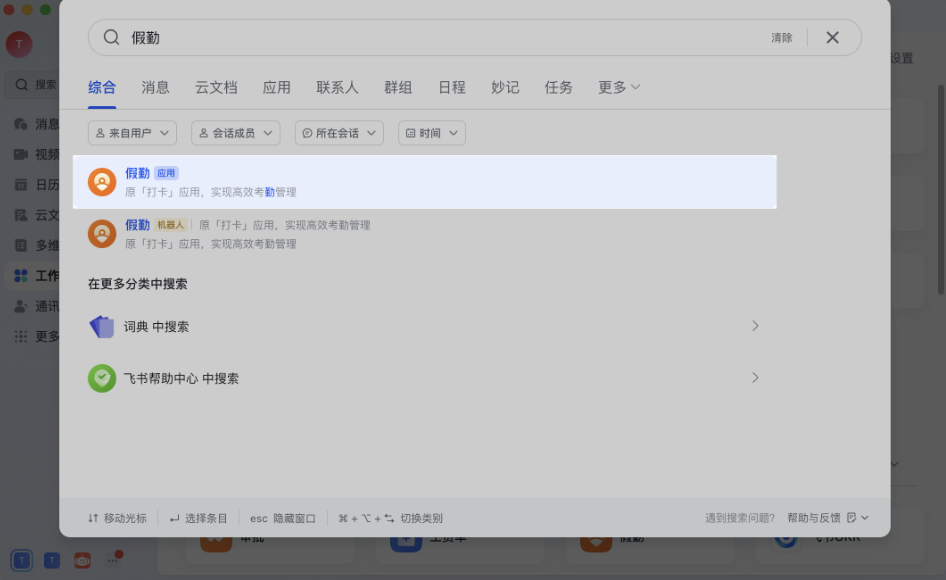
Task: Switch to the 应用 search tab
Action: 277,88
